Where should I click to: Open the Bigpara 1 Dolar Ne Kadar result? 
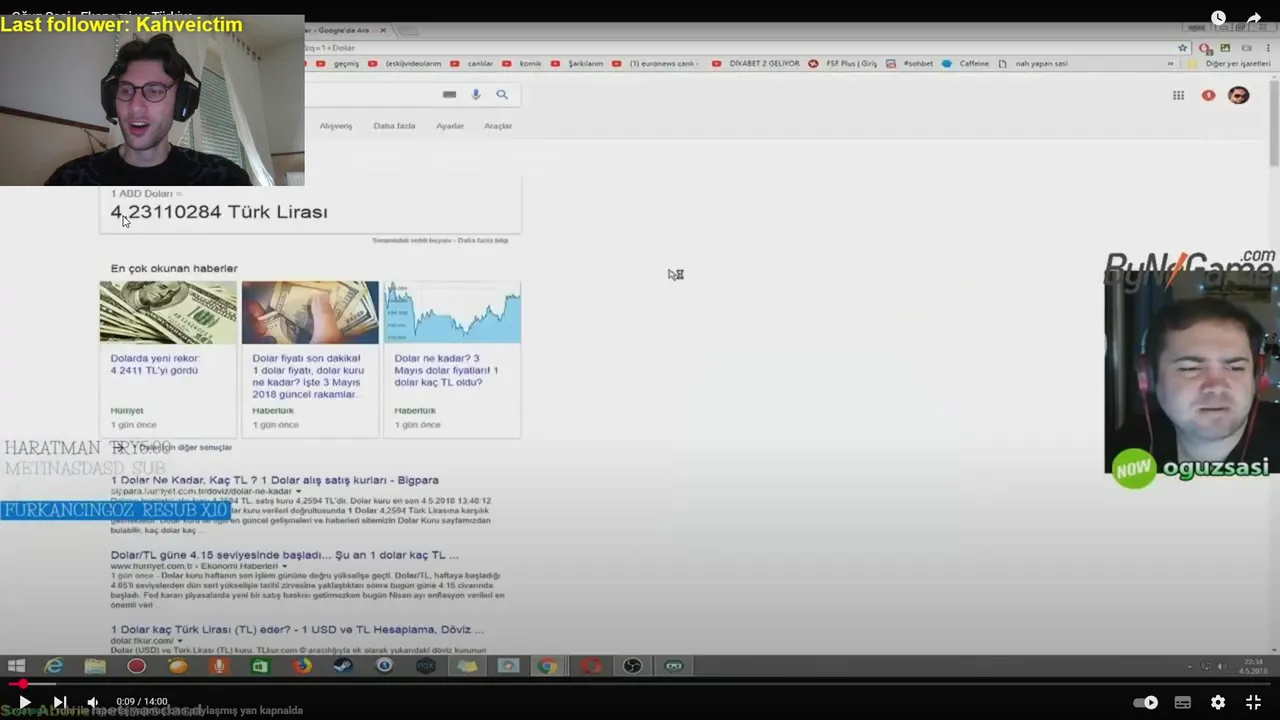point(275,480)
